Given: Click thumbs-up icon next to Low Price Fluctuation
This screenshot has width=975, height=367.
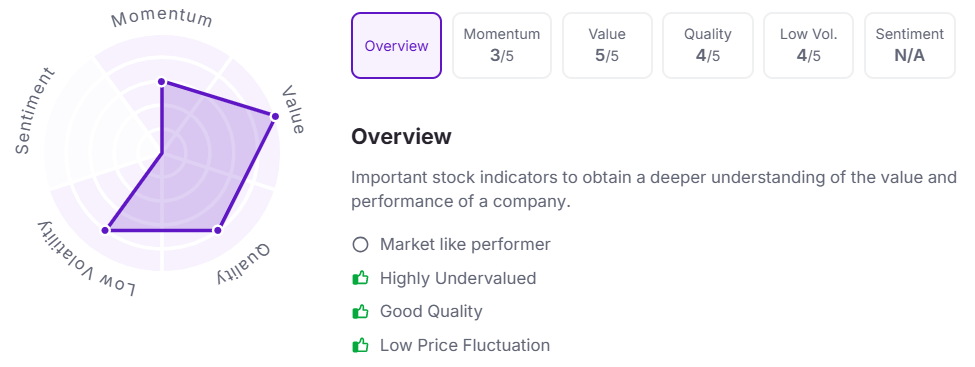Looking at the screenshot, I should click(x=360, y=345).
